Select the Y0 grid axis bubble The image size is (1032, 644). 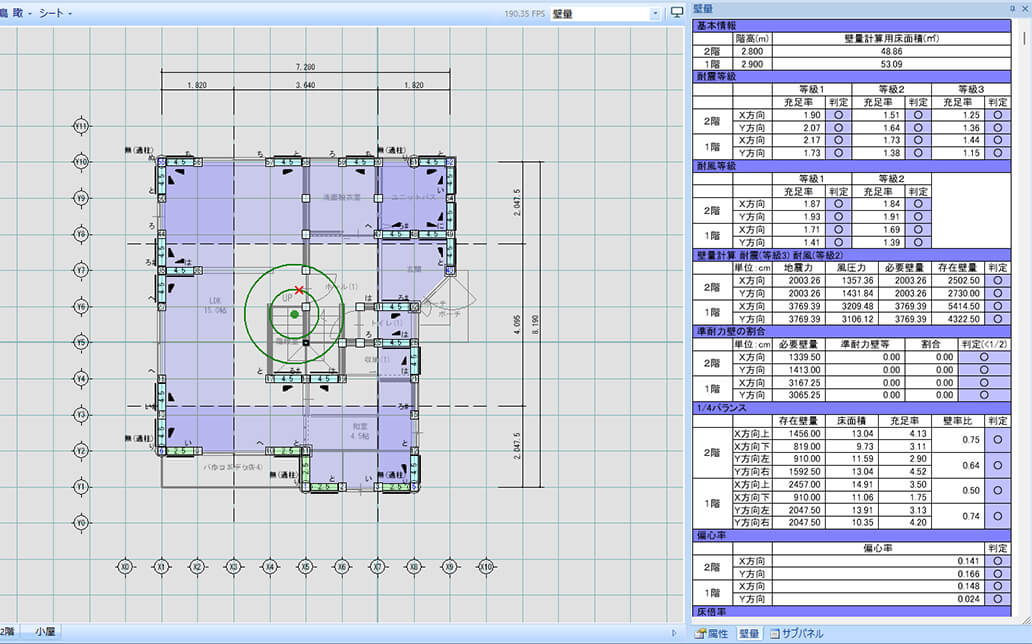point(81,523)
